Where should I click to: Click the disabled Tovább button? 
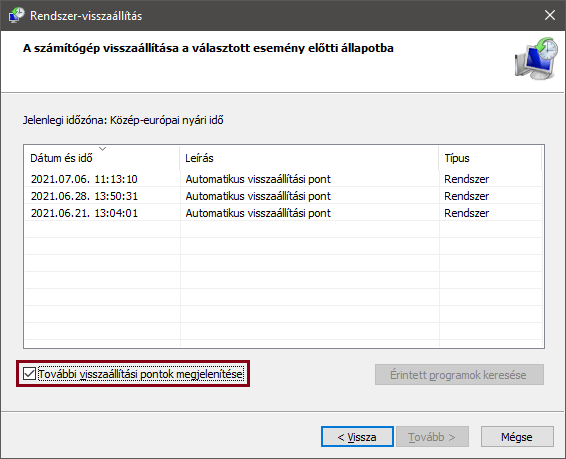tap(432, 437)
